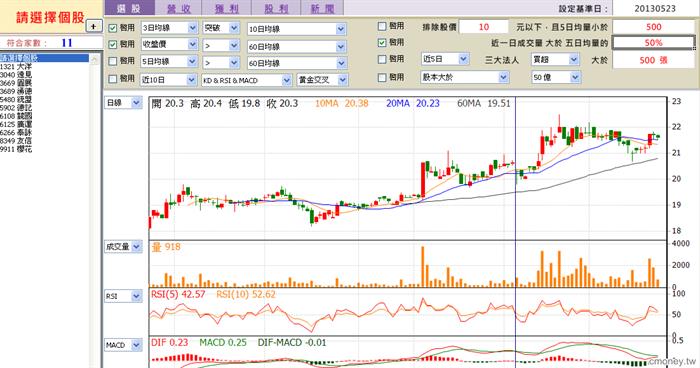700x368 pixels.
Task: Open the RSI indicator dropdown
Action: (123, 296)
